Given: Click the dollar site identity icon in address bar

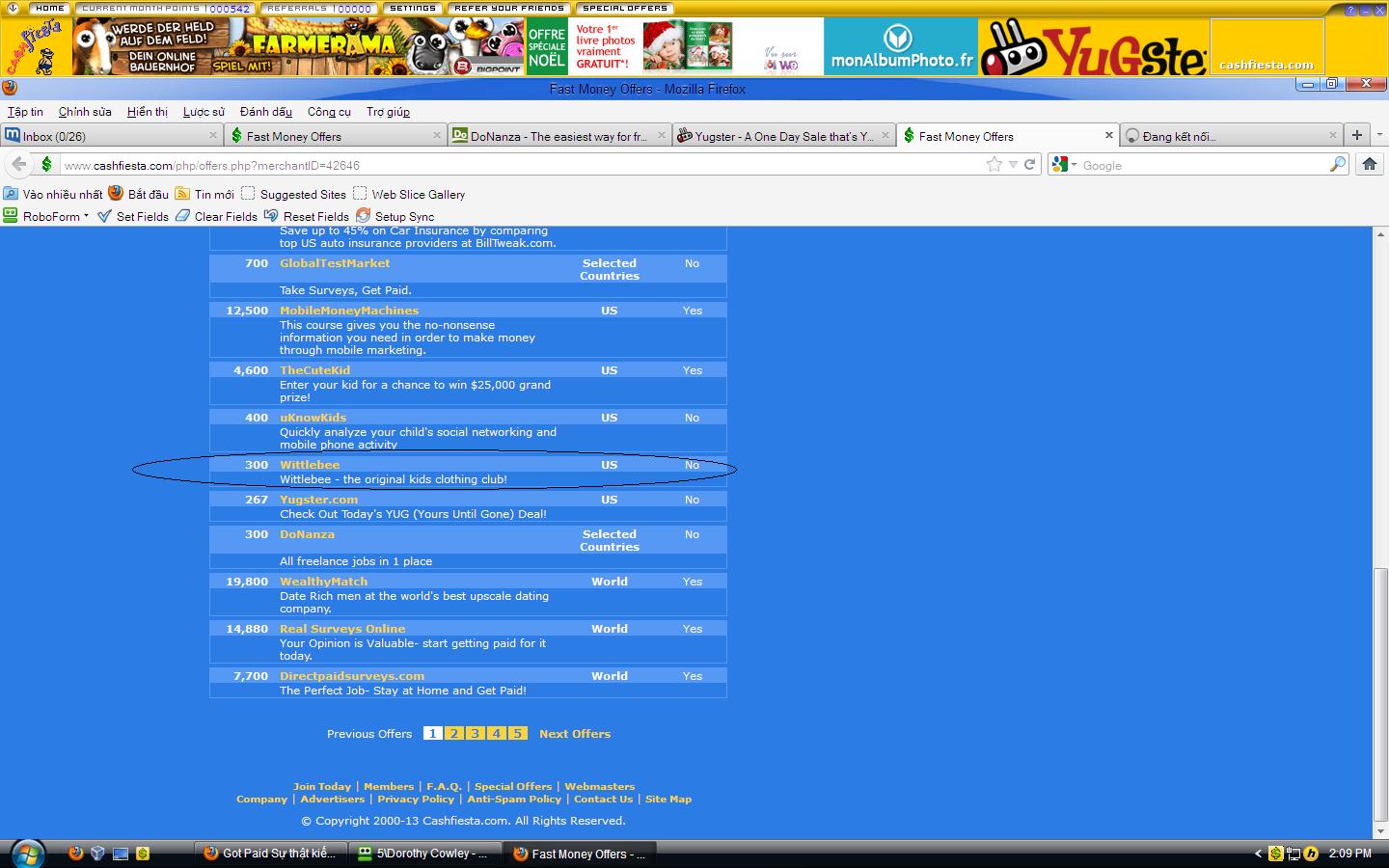Looking at the screenshot, I should (46, 164).
